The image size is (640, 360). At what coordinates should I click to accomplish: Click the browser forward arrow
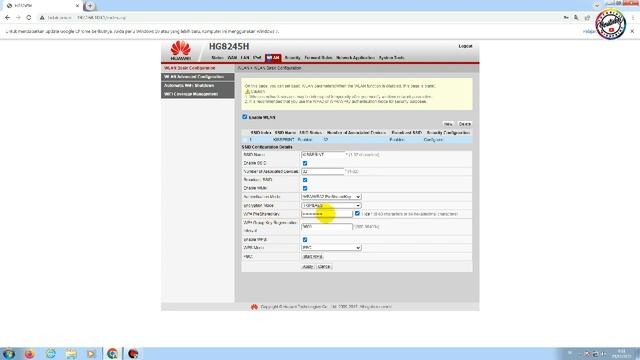18,18
